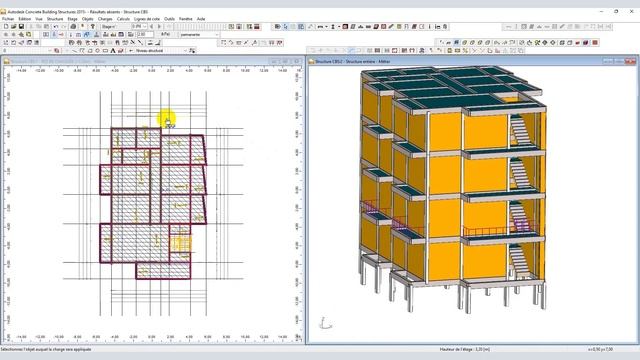Screen dimensions: 640x360
Task: Toggle the highlighted dark-red cube render button
Action: pyautogui.click(x=586, y=42)
